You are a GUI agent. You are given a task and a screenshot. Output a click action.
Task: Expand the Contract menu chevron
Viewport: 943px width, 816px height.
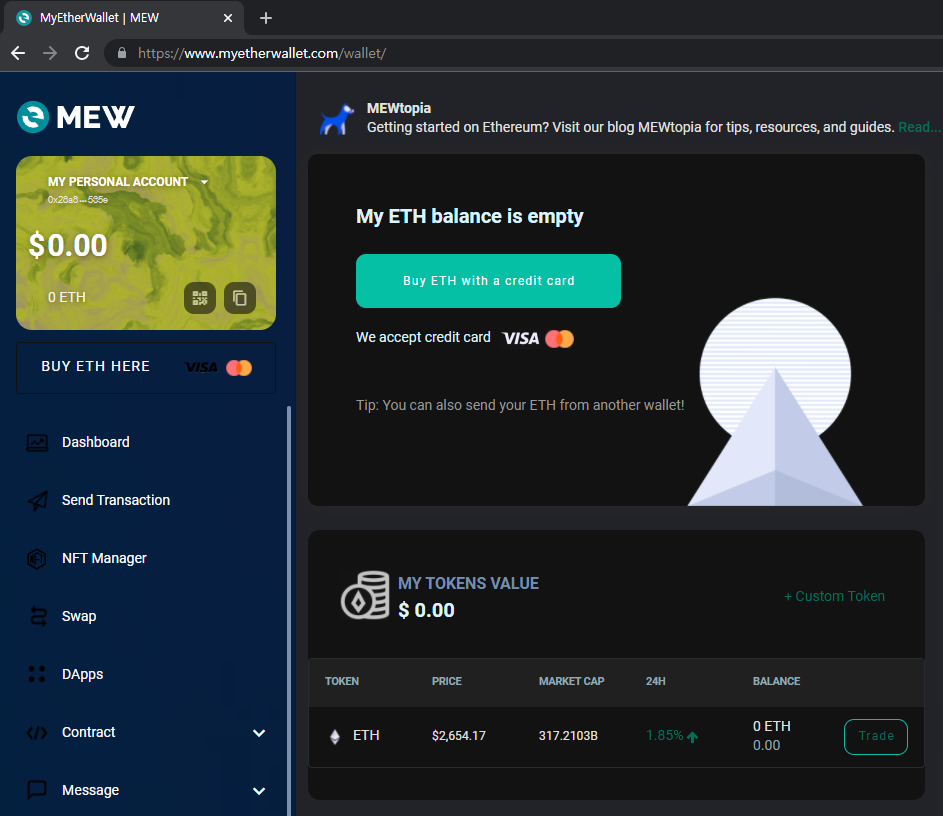[x=259, y=733]
